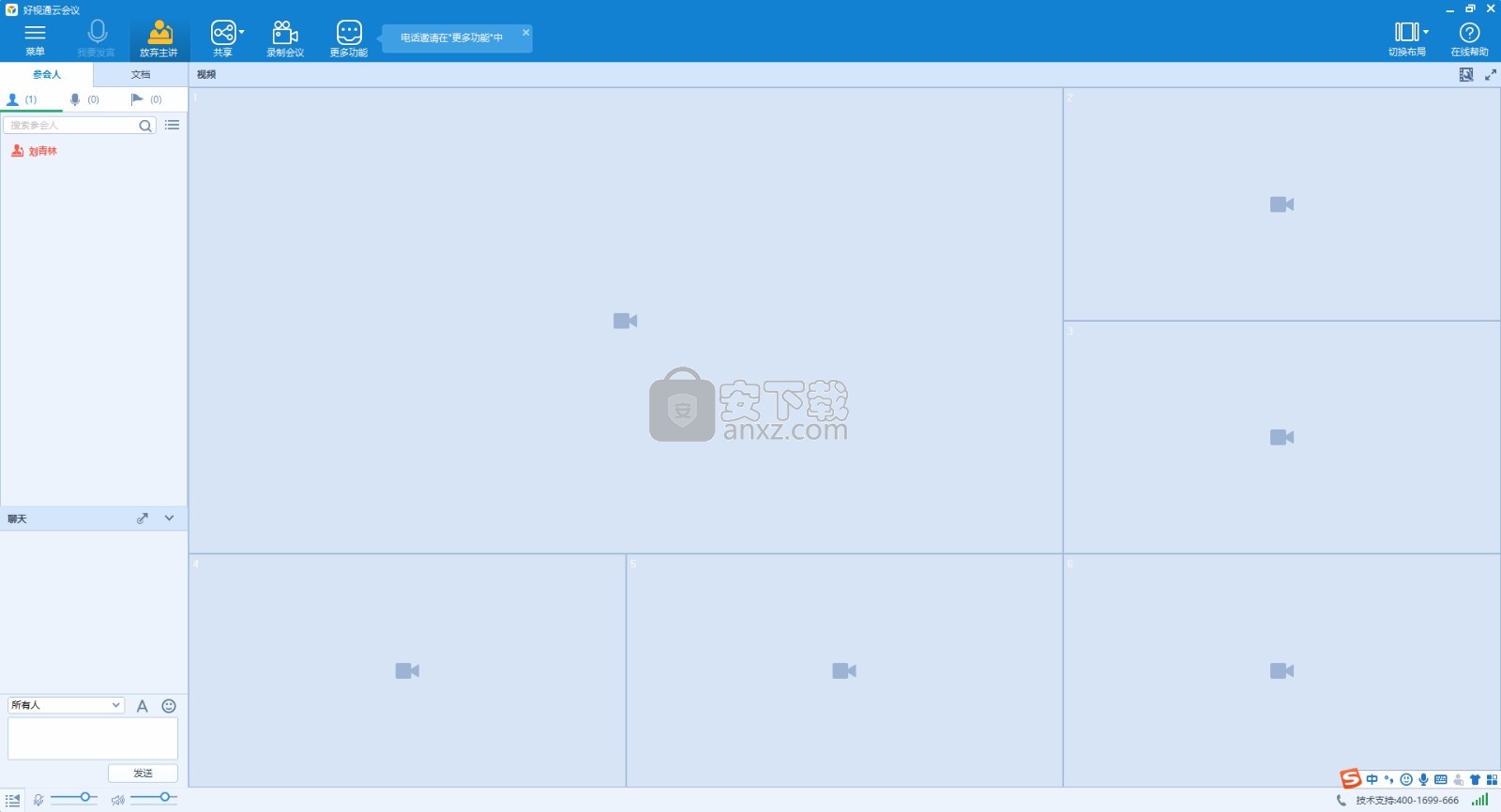The image size is (1501, 812).
Task: Mute the microphone volume icon
Action: [38, 800]
